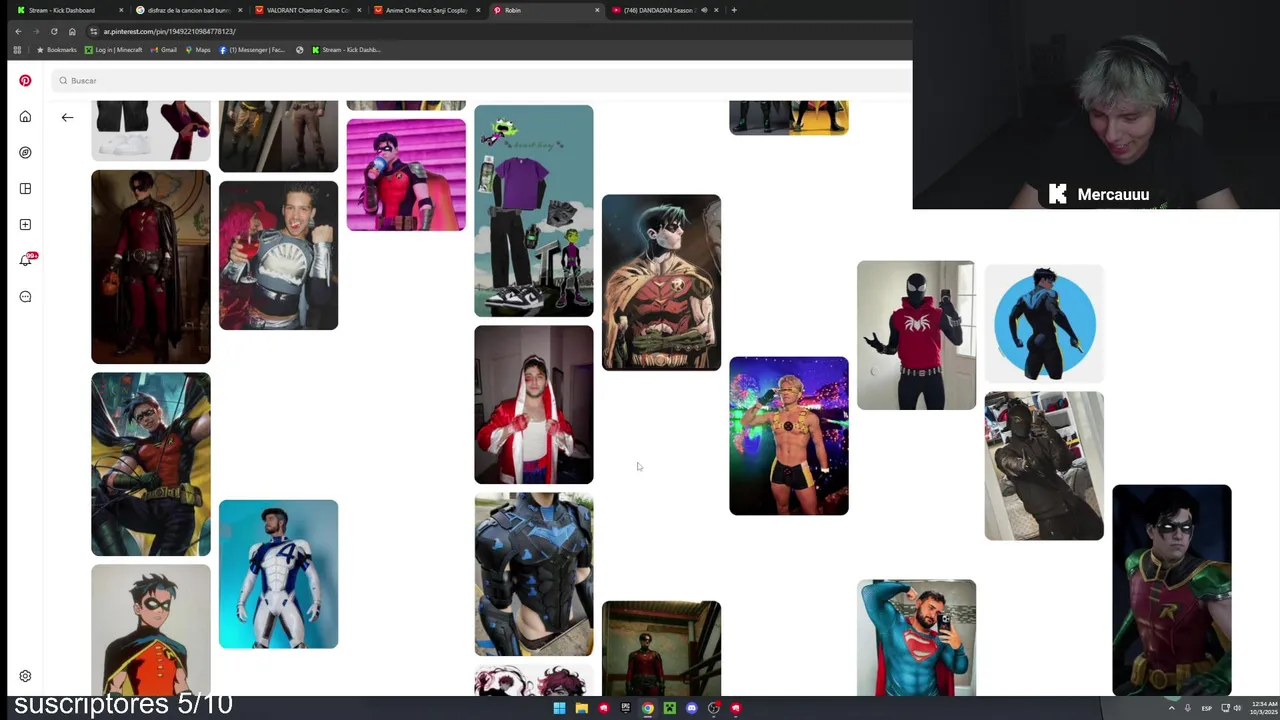1280x720 pixels.
Task: Open Log in | Minecraft bookmark
Action: [113, 49]
